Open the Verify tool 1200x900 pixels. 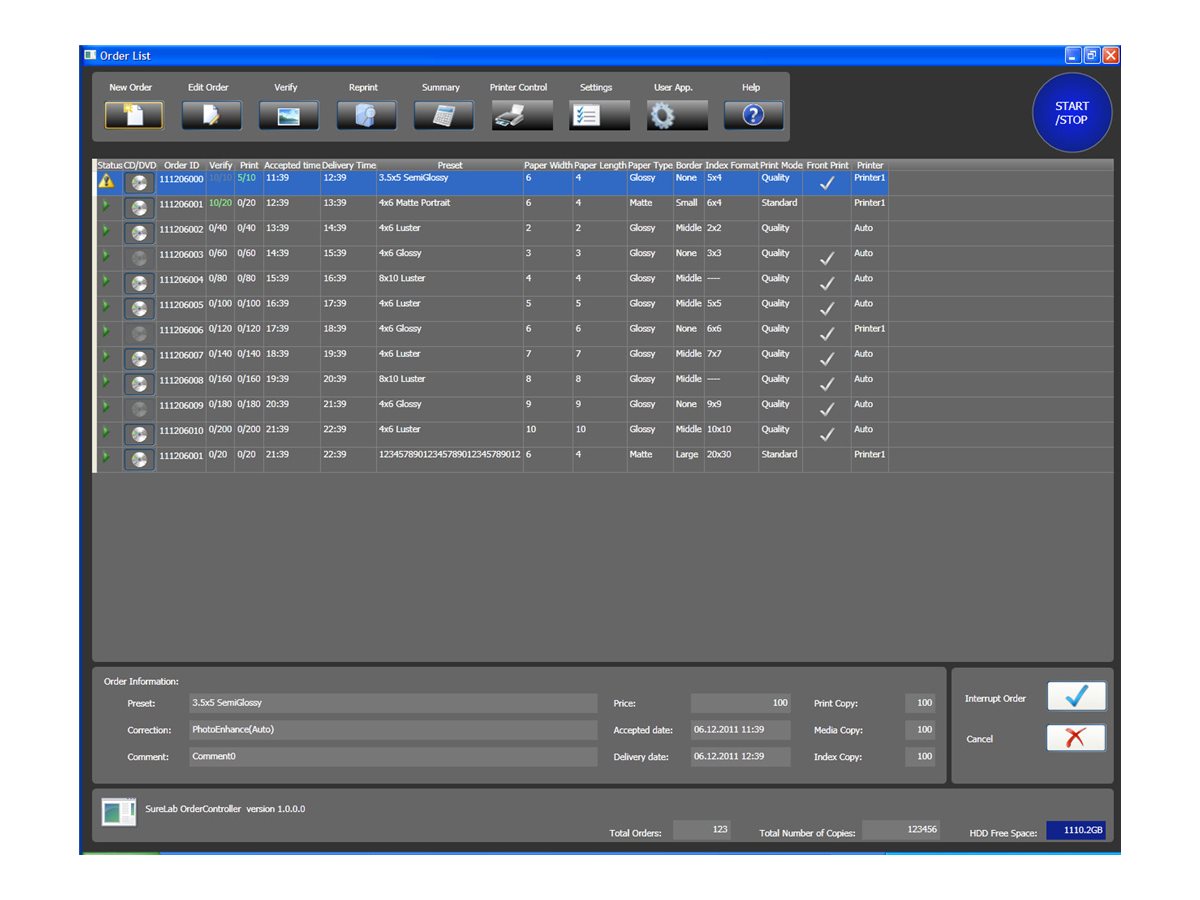(290, 115)
